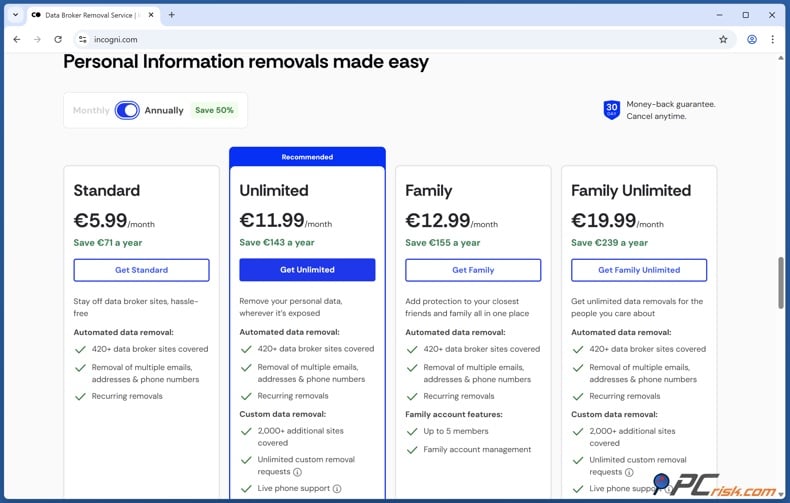Go back with browser back arrow
This screenshot has height=503, width=790.
pos(17,39)
